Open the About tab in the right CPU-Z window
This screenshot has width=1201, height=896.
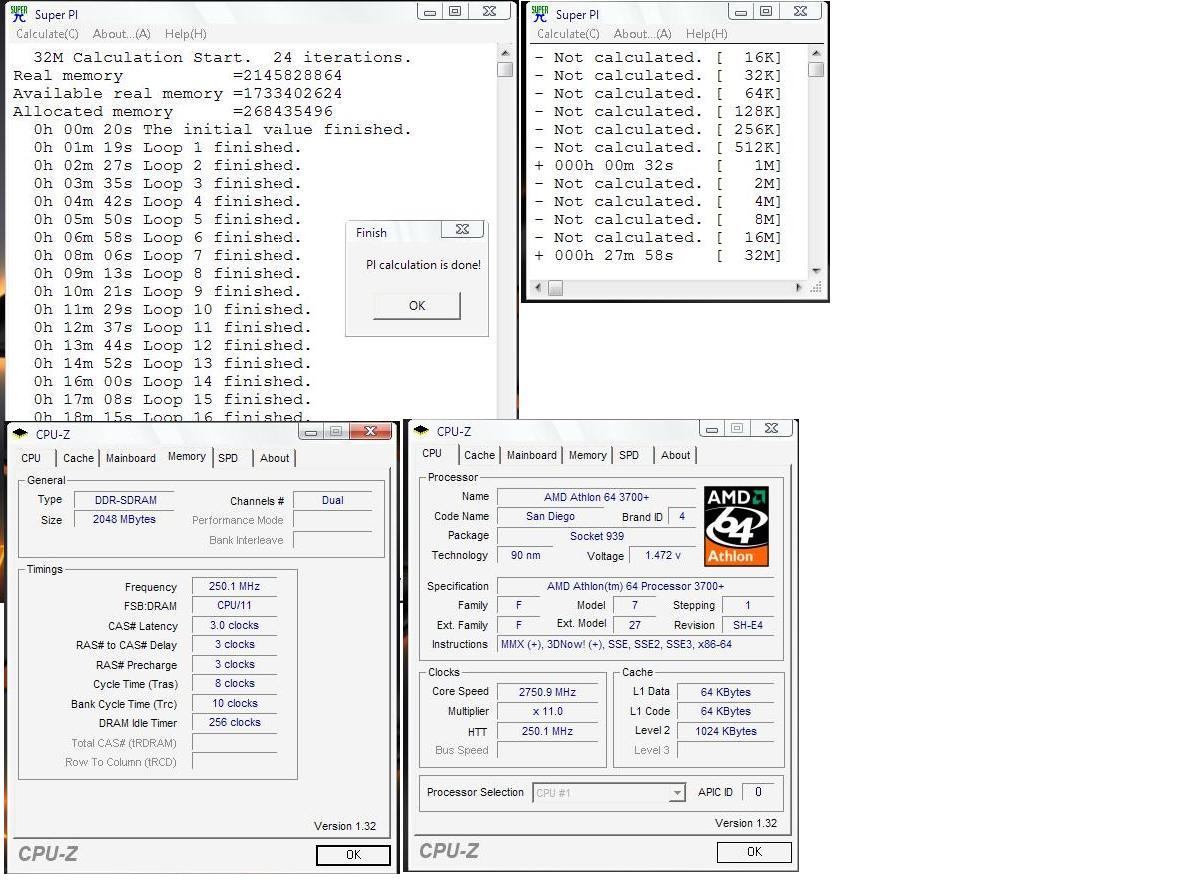pos(676,455)
